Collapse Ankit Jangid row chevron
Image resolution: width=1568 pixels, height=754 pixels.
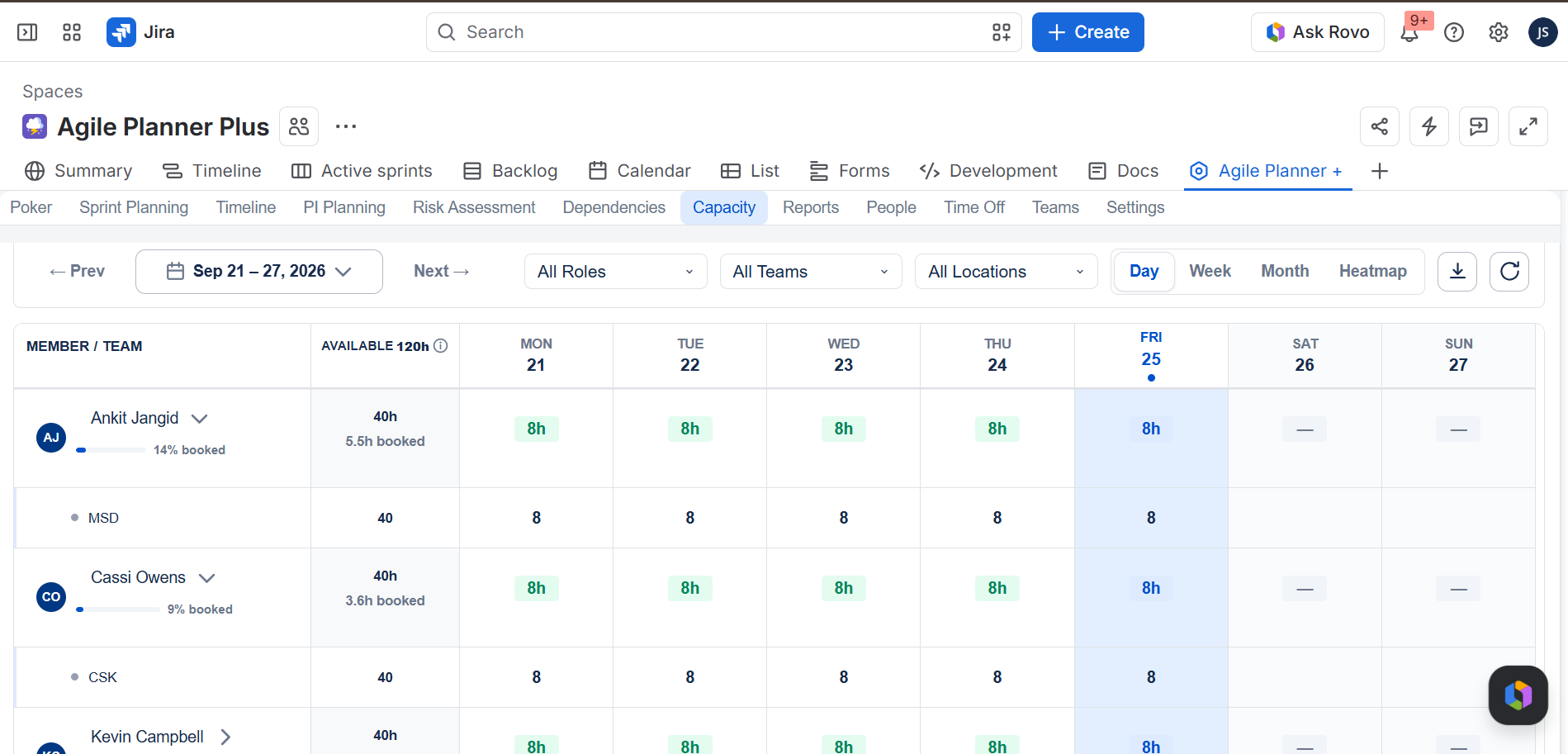tap(199, 419)
